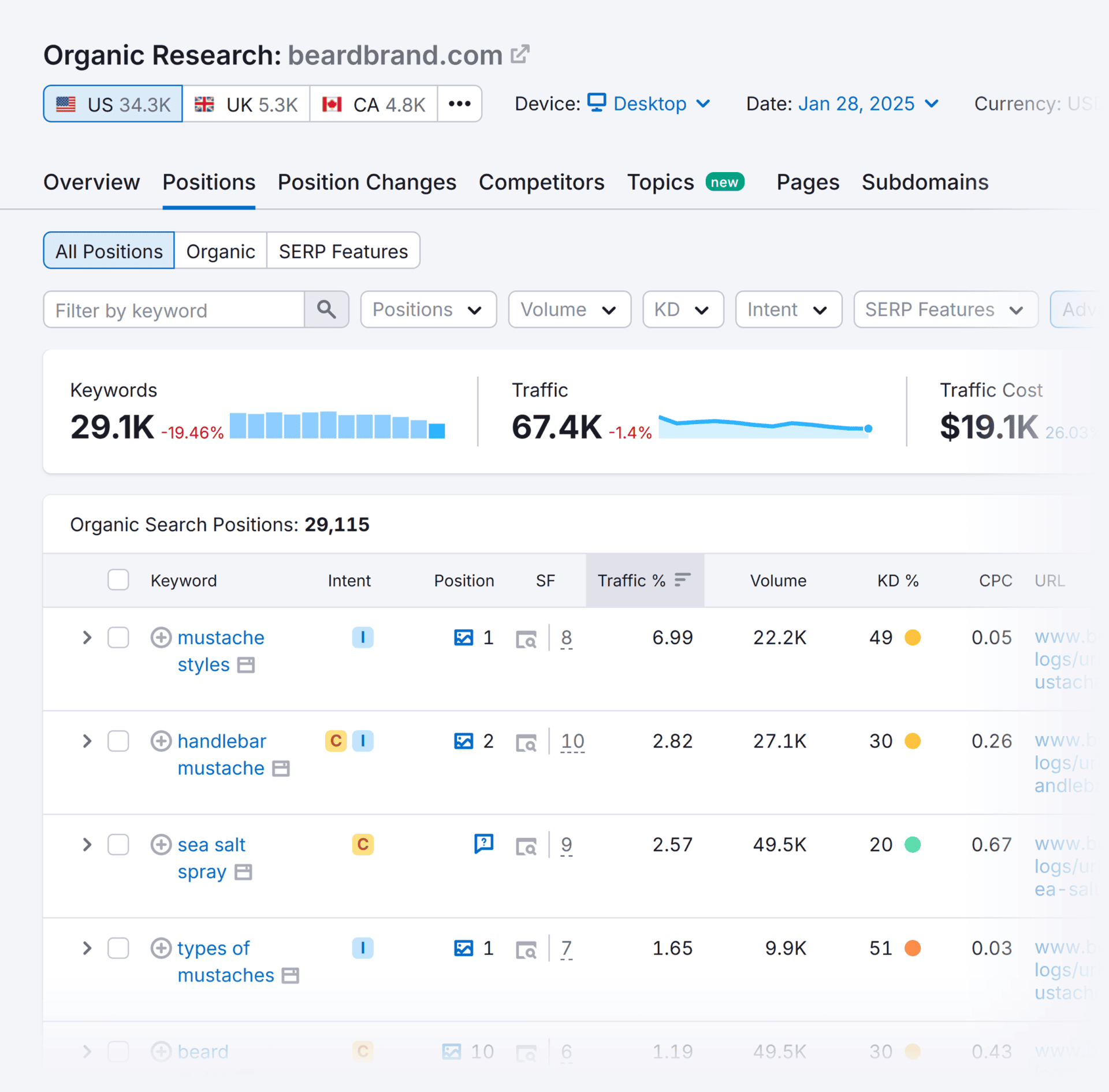The width and height of the screenshot is (1109, 1092).
Task: Expand the sea salt spray row
Action: pyautogui.click(x=87, y=844)
